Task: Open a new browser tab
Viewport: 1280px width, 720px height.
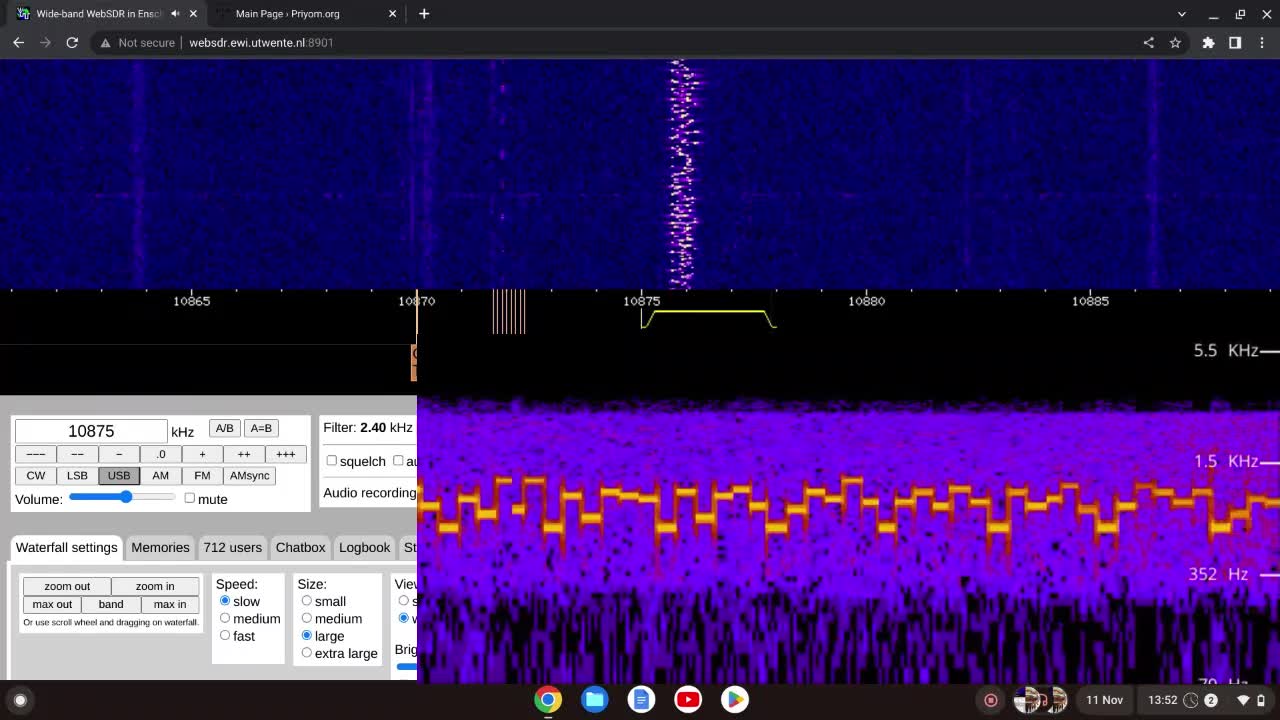Action: (424, 14)
